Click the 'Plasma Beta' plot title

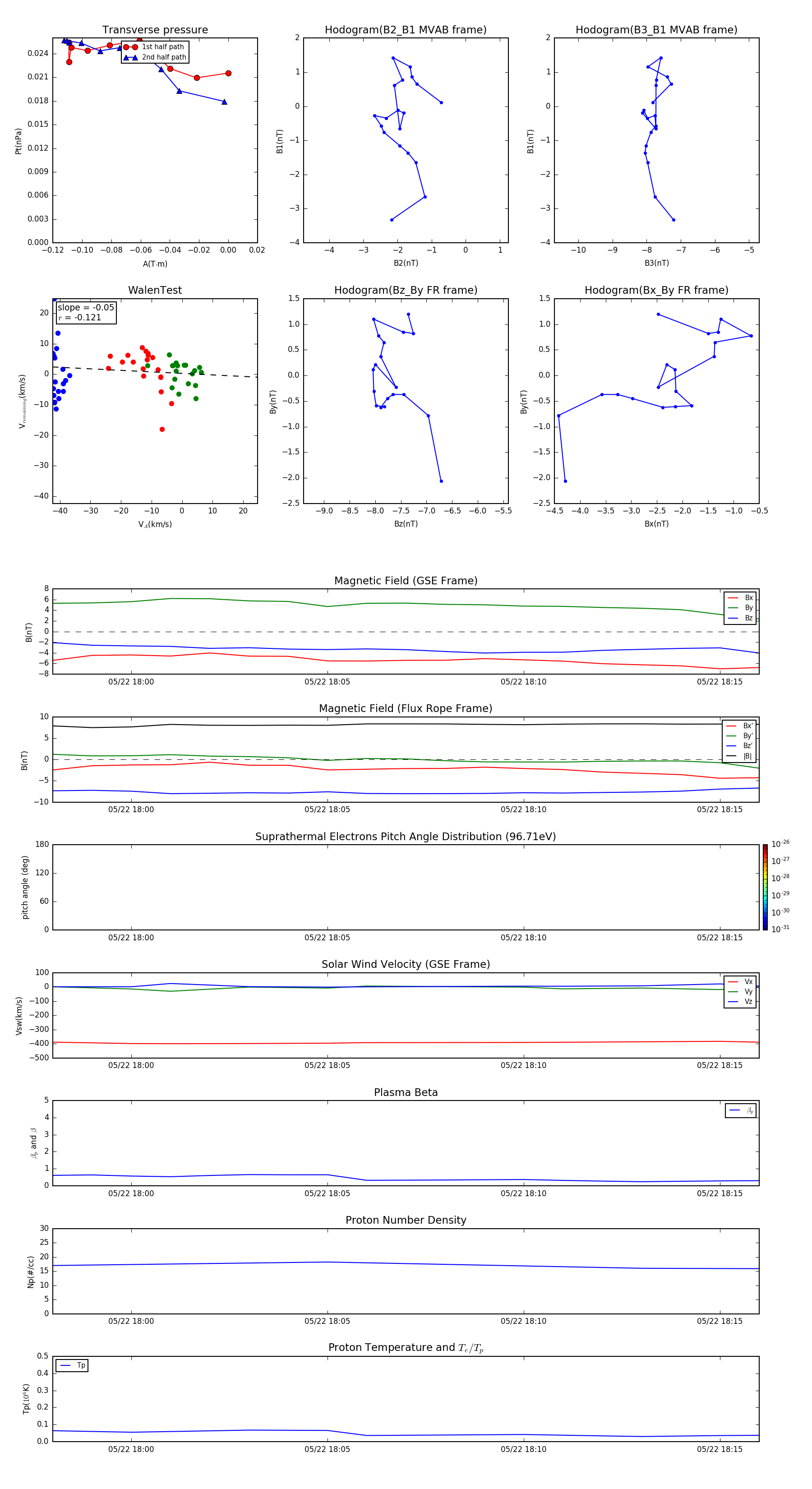[406, 1092]
